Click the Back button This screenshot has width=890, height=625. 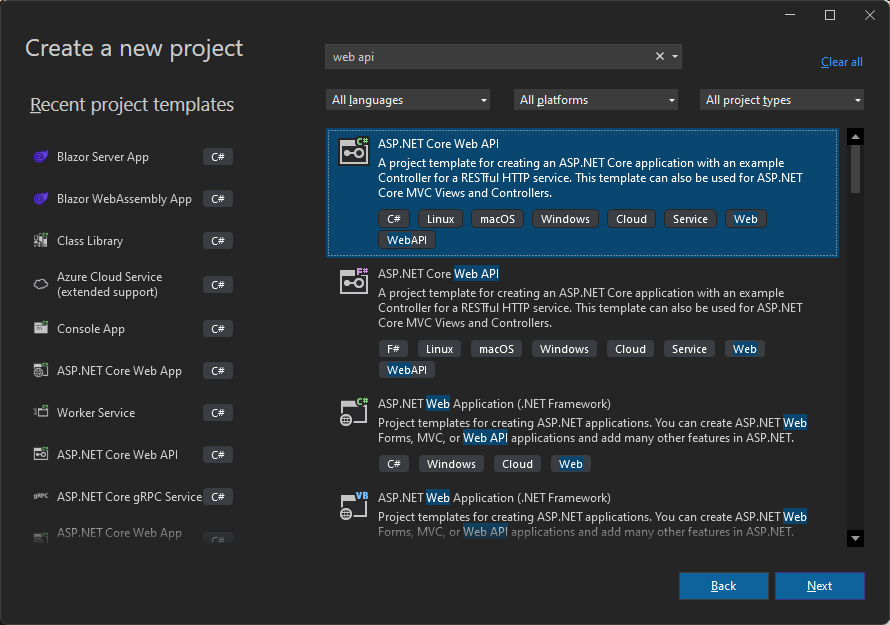(724, 586)
